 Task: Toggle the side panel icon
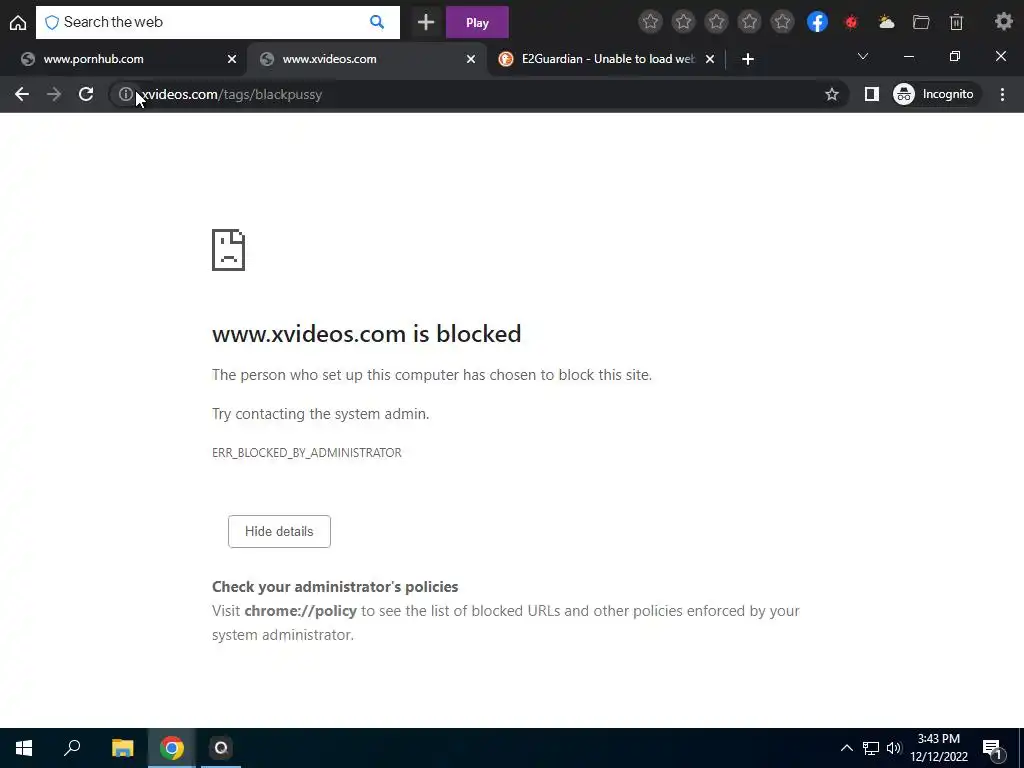point(871,94)
